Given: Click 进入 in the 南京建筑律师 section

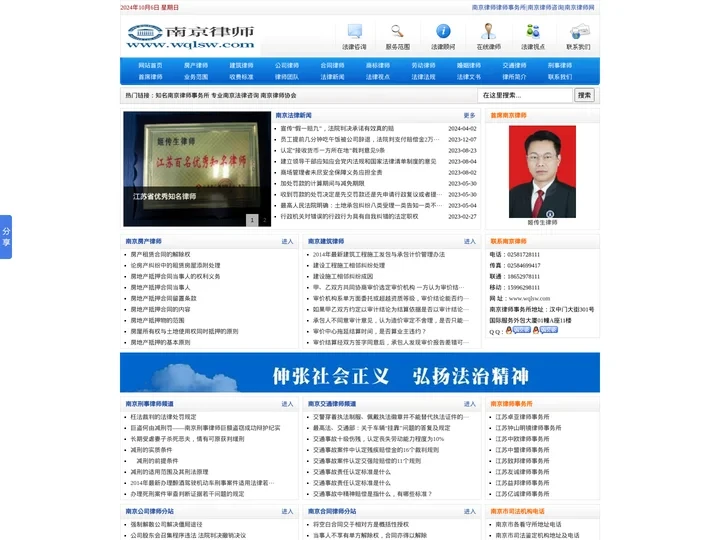Looking at the screenshot, I should [469, 242].
